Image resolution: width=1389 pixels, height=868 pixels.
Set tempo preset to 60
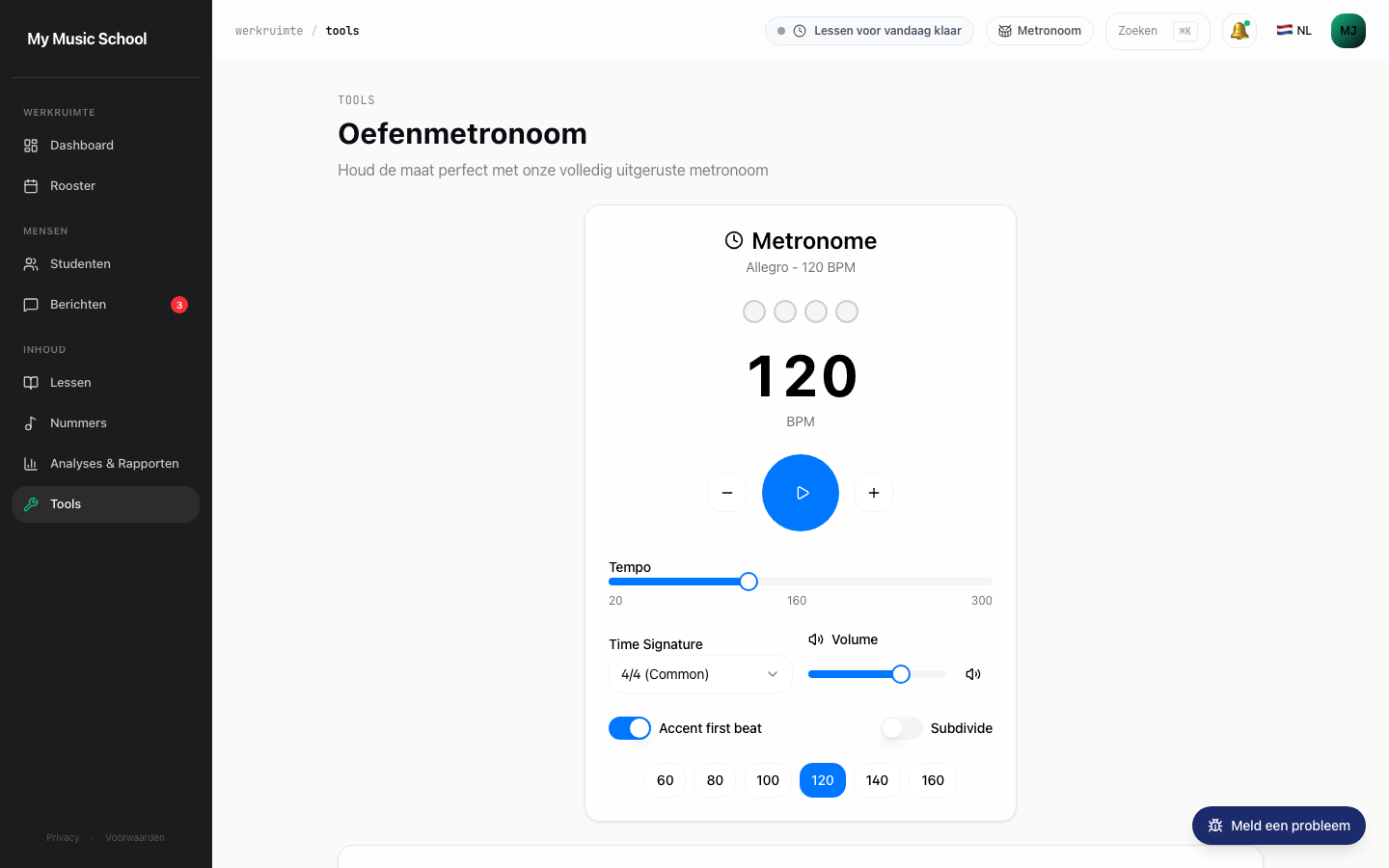(x=666, y=780)
